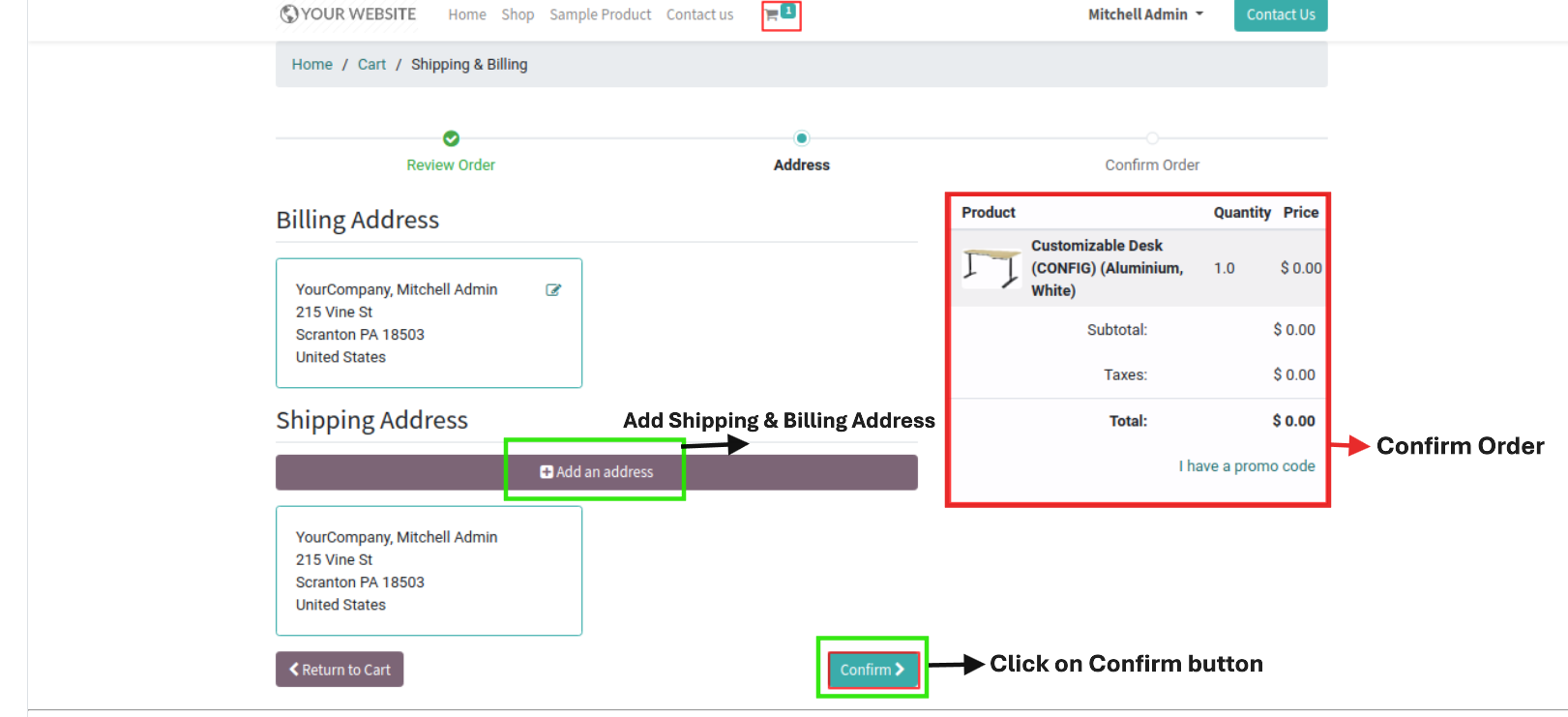Open the Shop menu item
1568x717 pixels.
pos(518,15)
